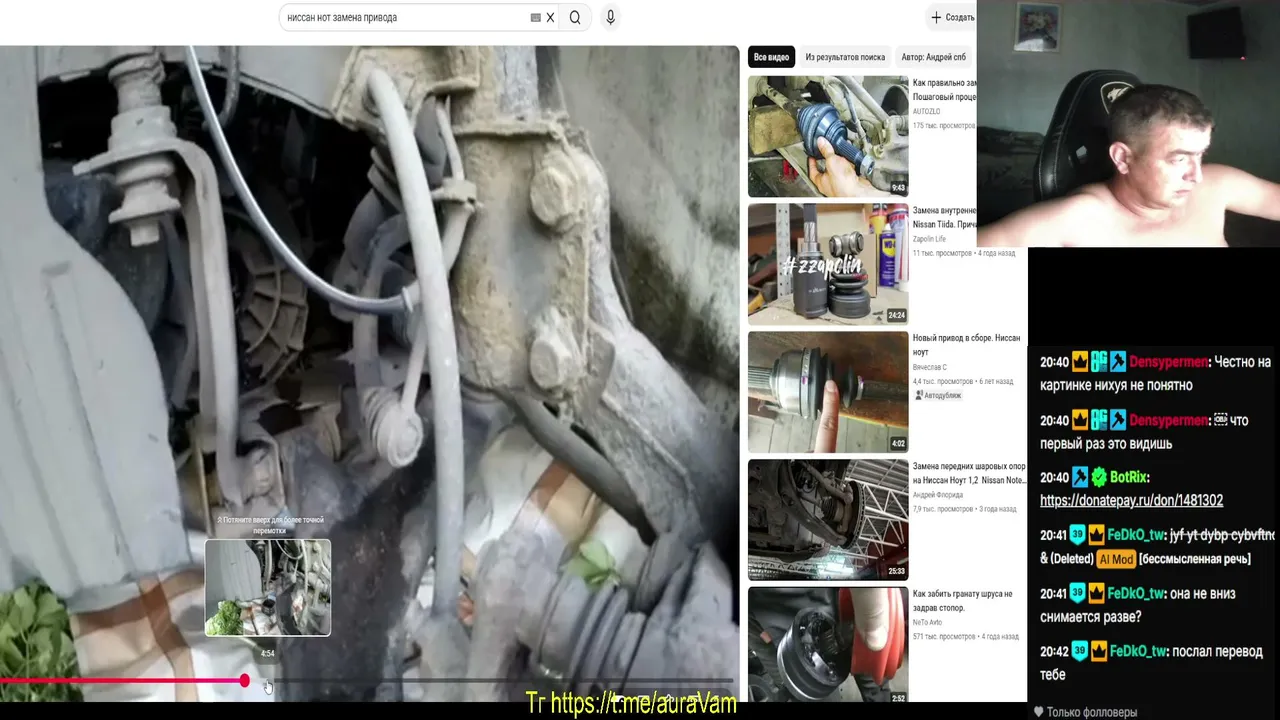The image size is (1280, 720).
Task: Click FeDkO_tw username on 'послал перевод' message
Action: click(x=1138, y=651)
